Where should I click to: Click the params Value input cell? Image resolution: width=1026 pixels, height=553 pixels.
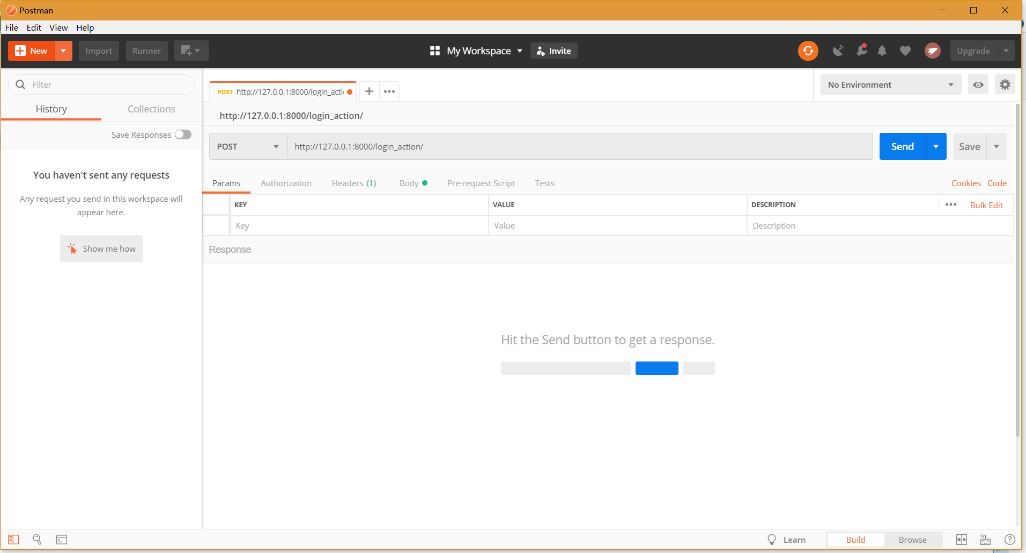[618, 226]
